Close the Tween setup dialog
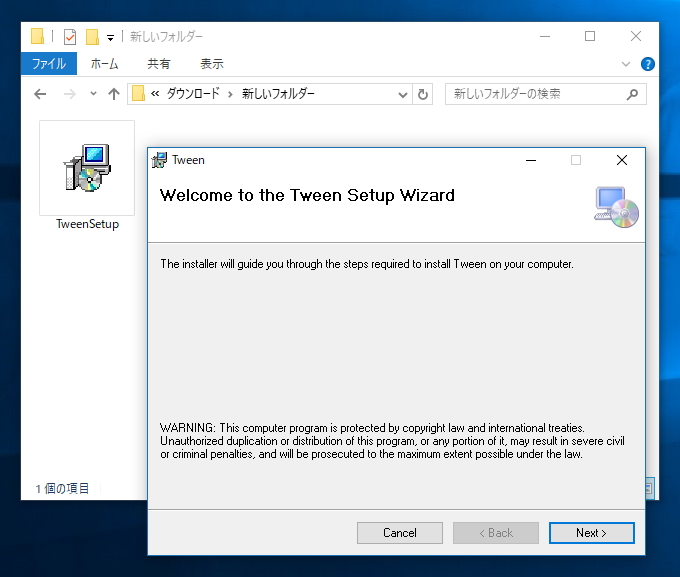This screenshot has height=577, width=680. tap(621, 160)
